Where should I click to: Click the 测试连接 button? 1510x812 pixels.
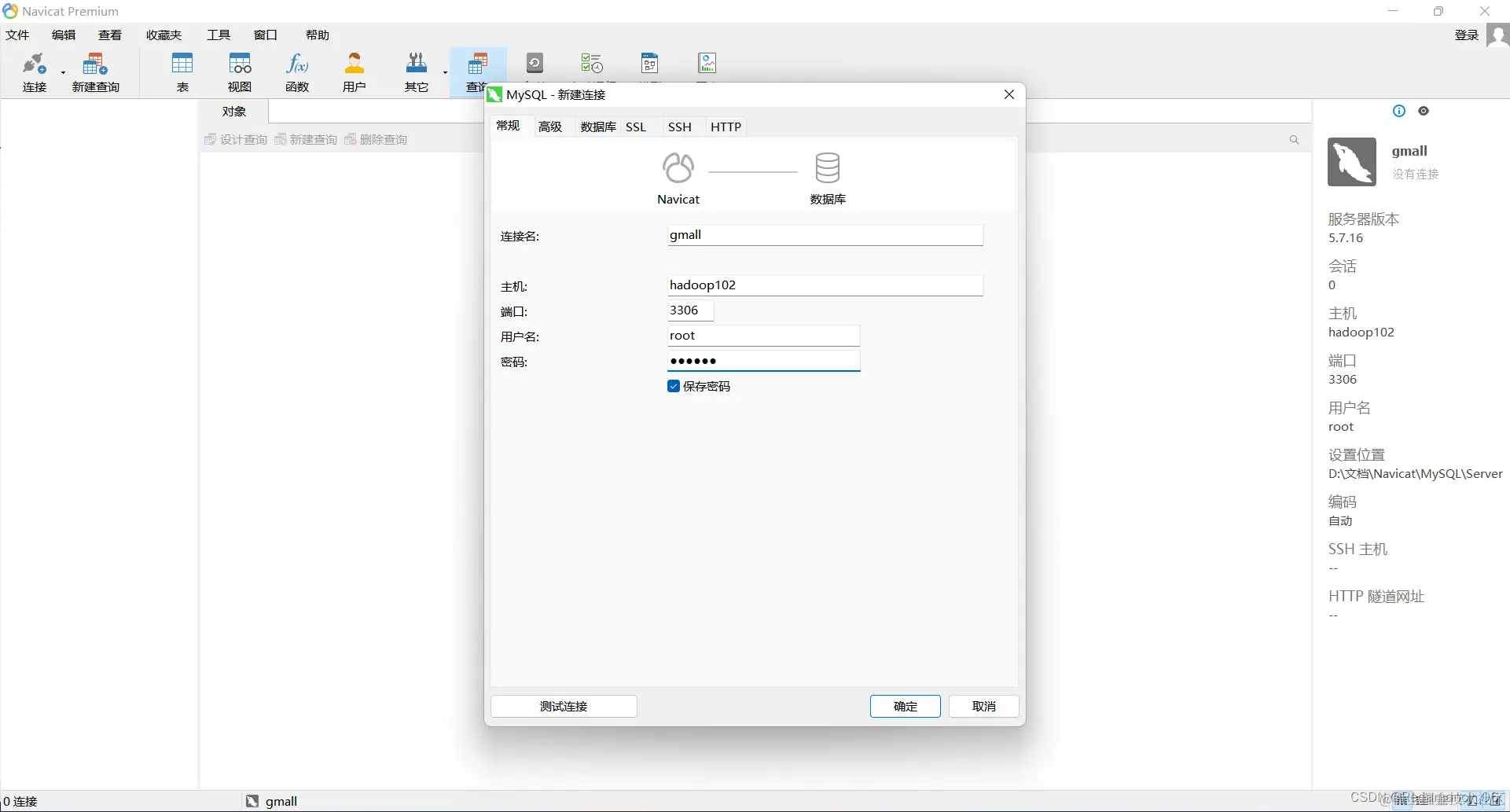(564, 706)
